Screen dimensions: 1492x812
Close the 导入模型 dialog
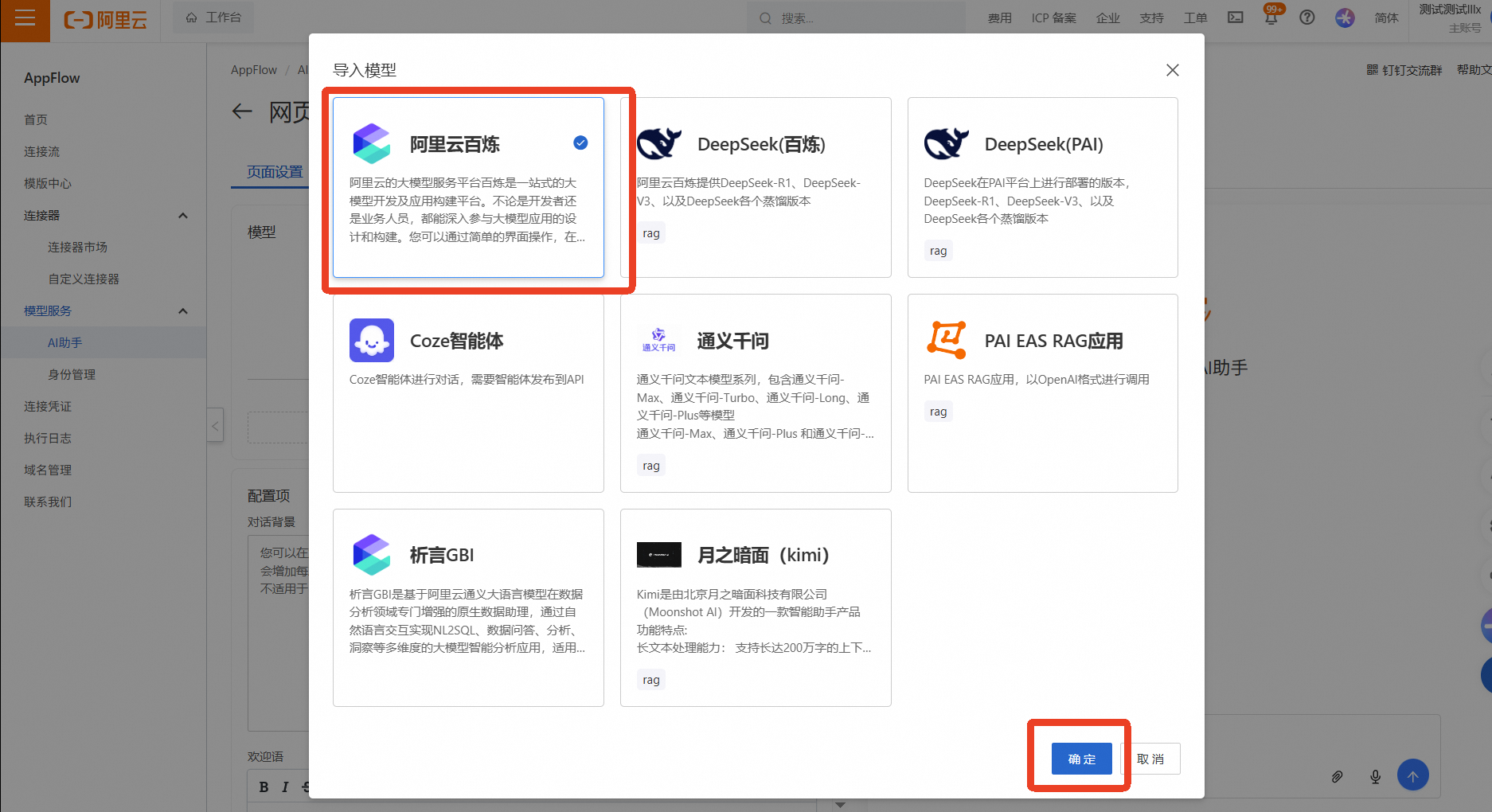tap(1173, 70)
